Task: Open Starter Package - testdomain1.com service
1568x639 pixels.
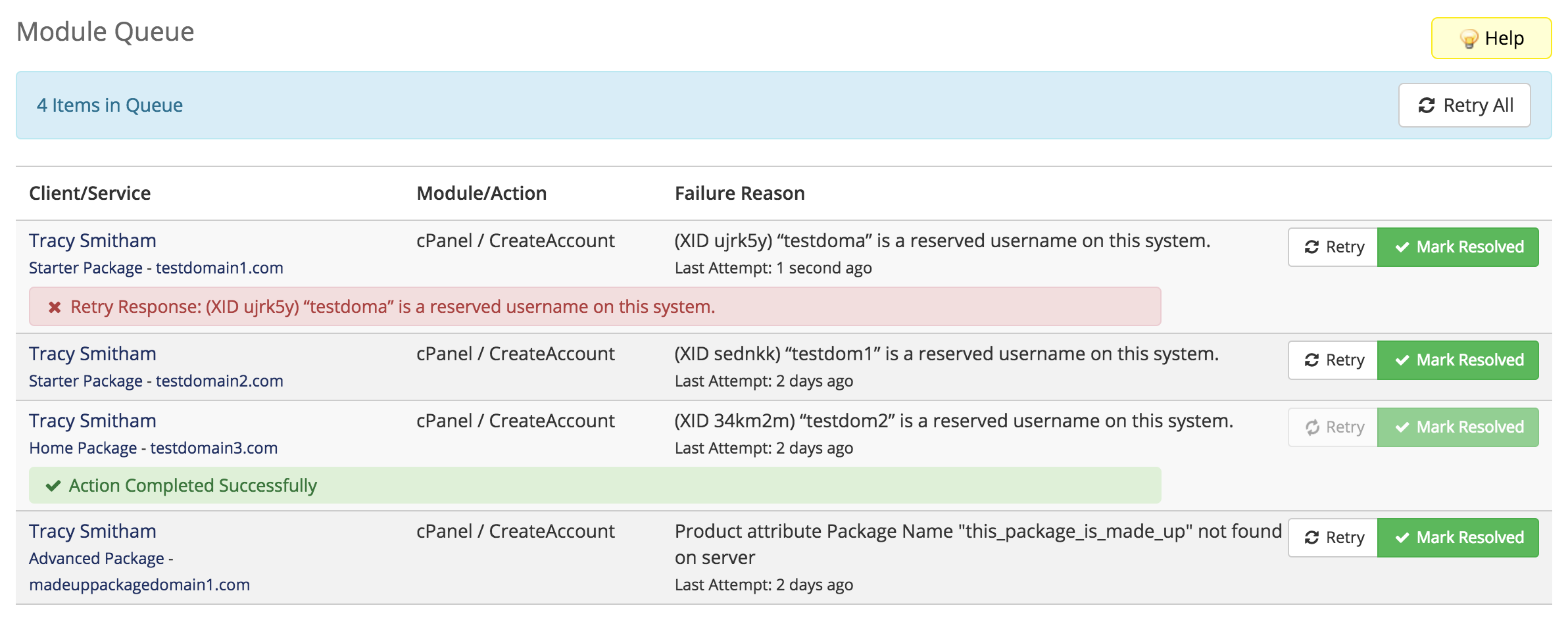Action: [x=156, y=268]
